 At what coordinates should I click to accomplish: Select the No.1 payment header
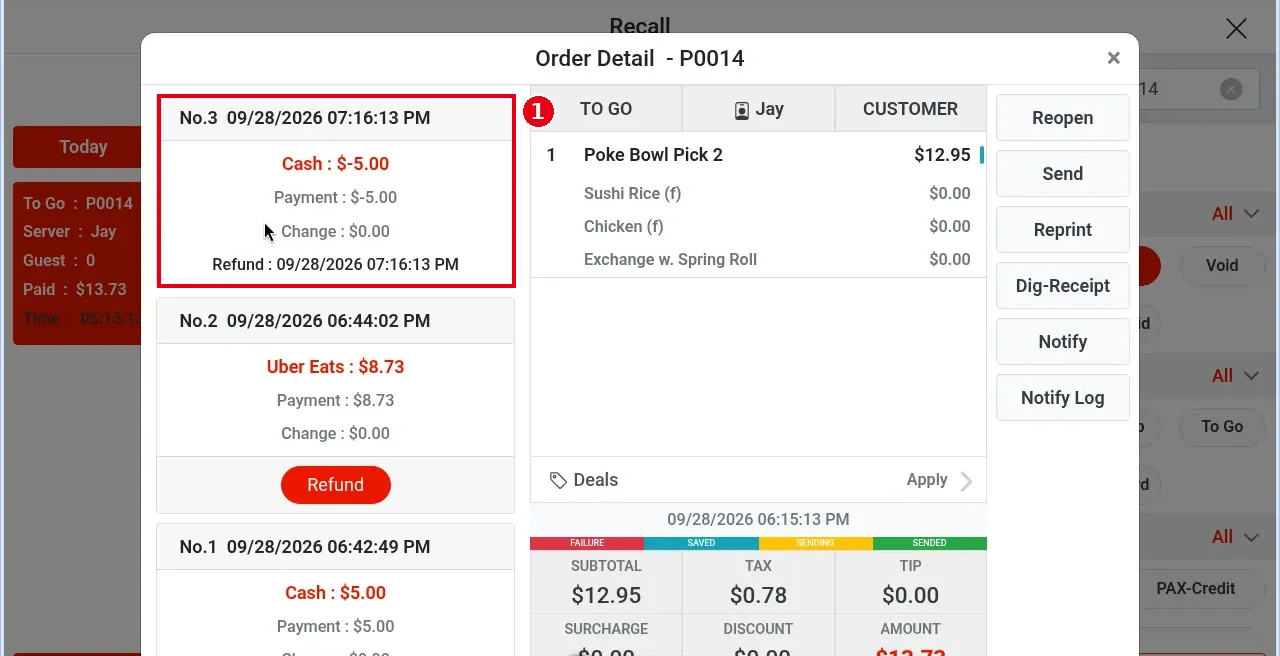click(x=336, y=547)
